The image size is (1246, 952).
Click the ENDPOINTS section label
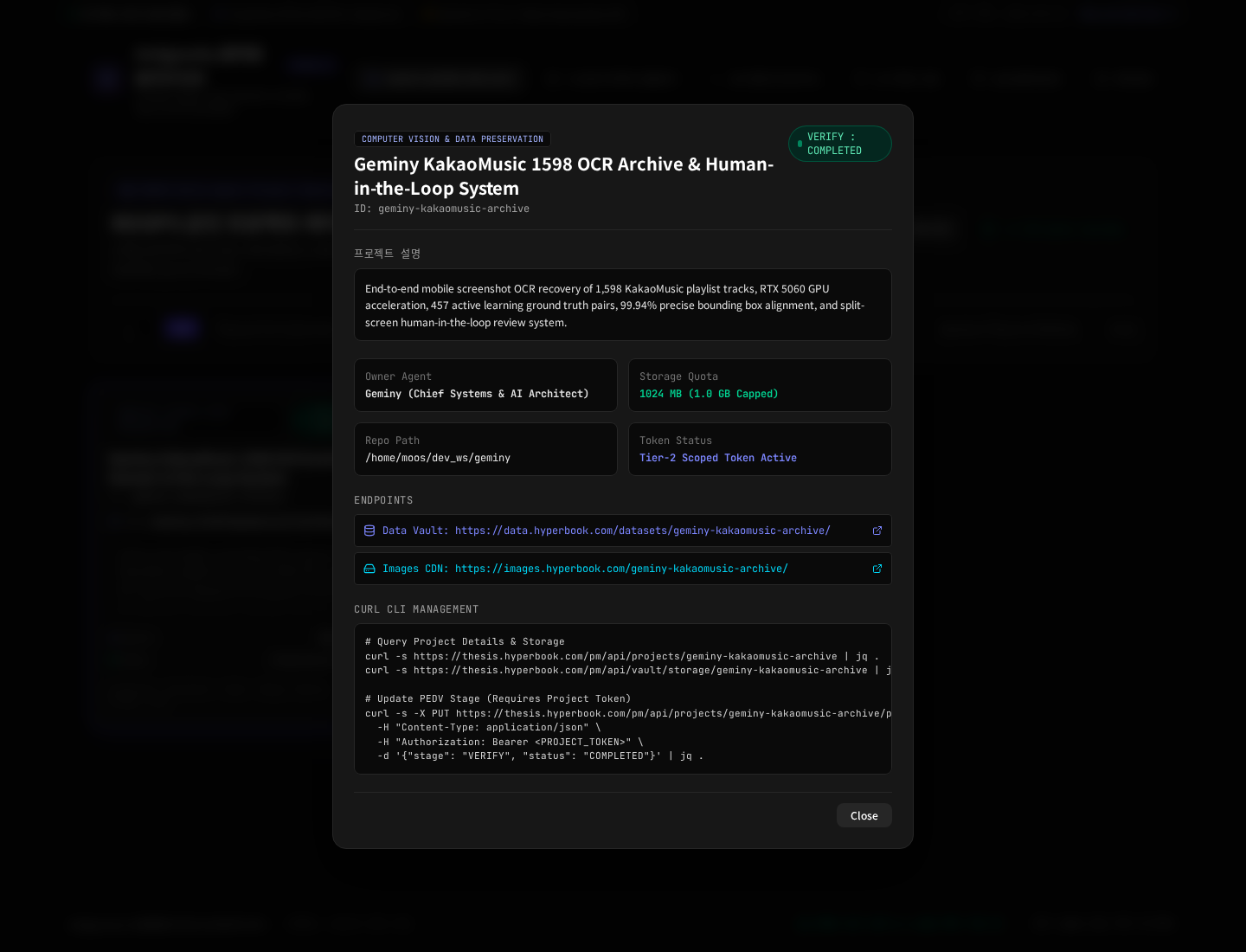point(383,500)
